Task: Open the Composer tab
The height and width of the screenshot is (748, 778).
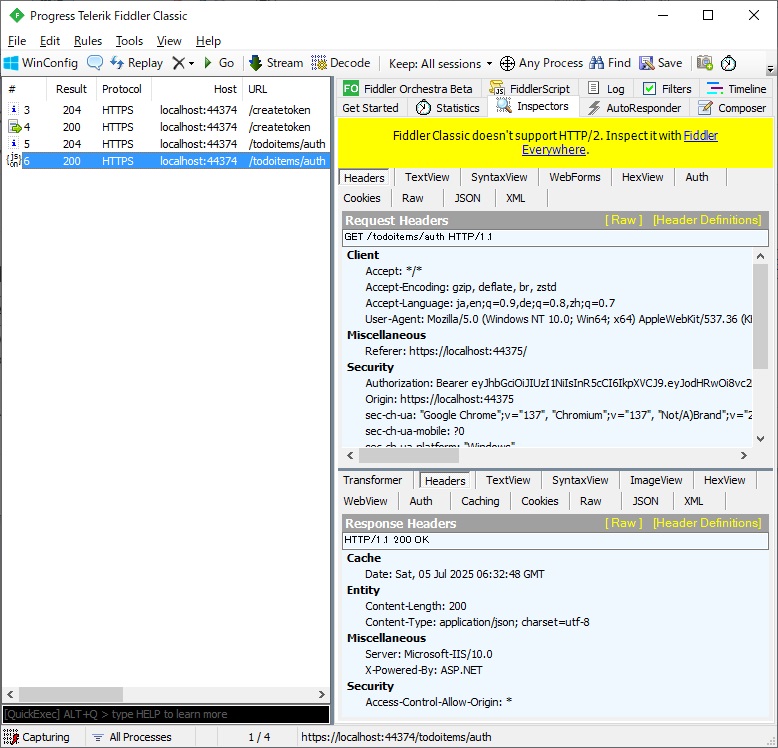Action: pos(732,108)
